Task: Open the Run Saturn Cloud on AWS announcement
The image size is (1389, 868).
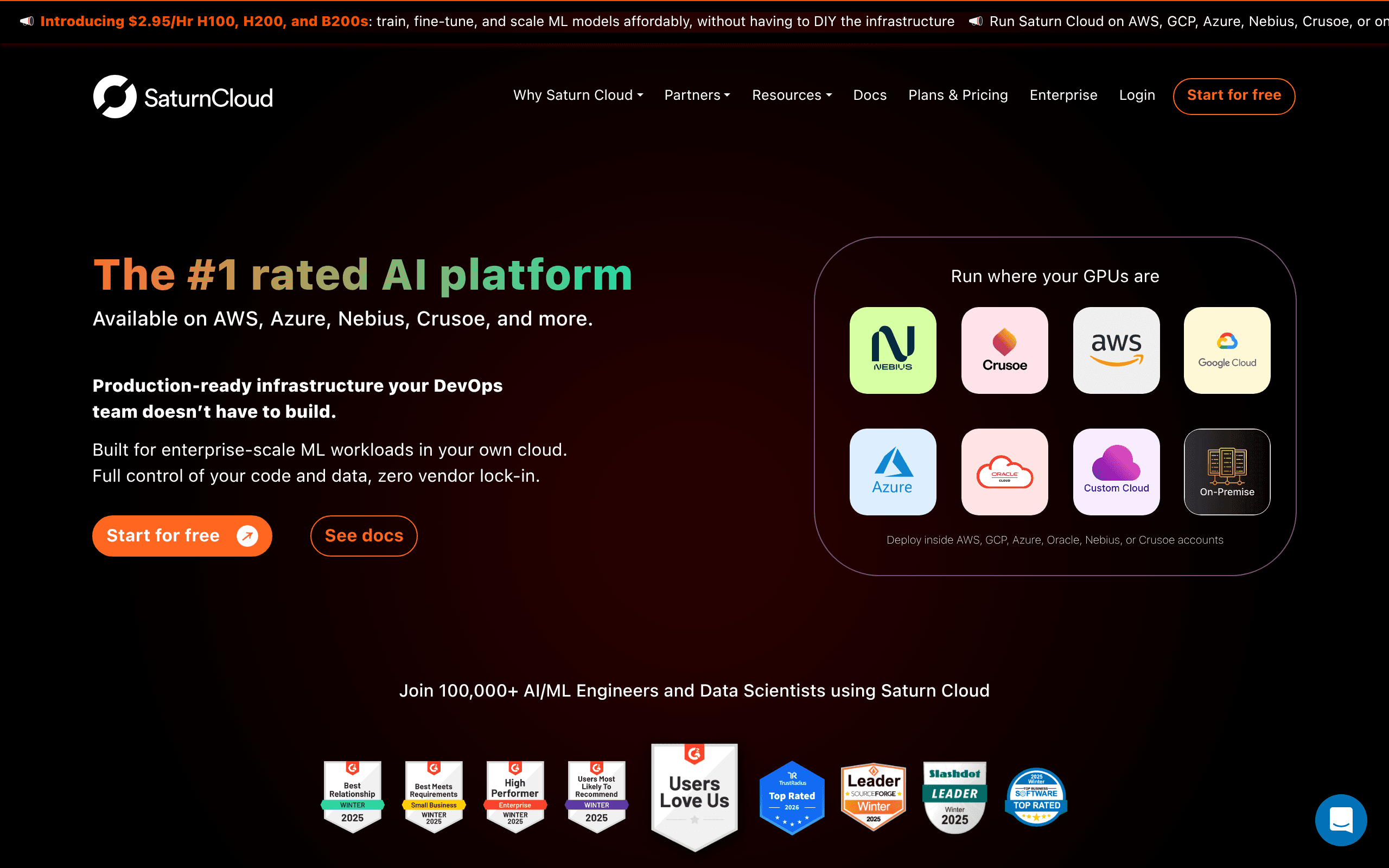Action: click(1189, 21)
